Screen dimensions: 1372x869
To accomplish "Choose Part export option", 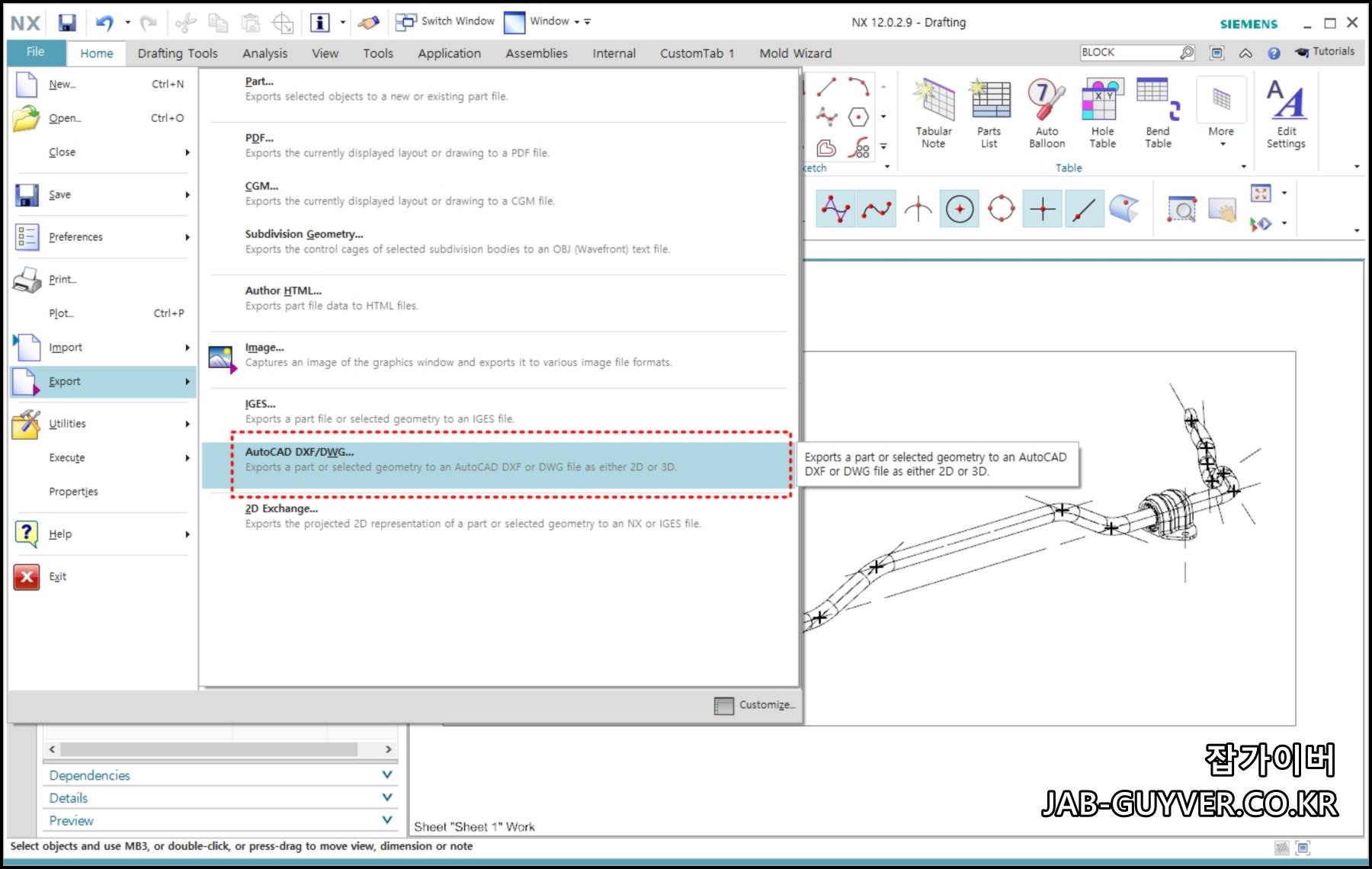I will point(498,89).
